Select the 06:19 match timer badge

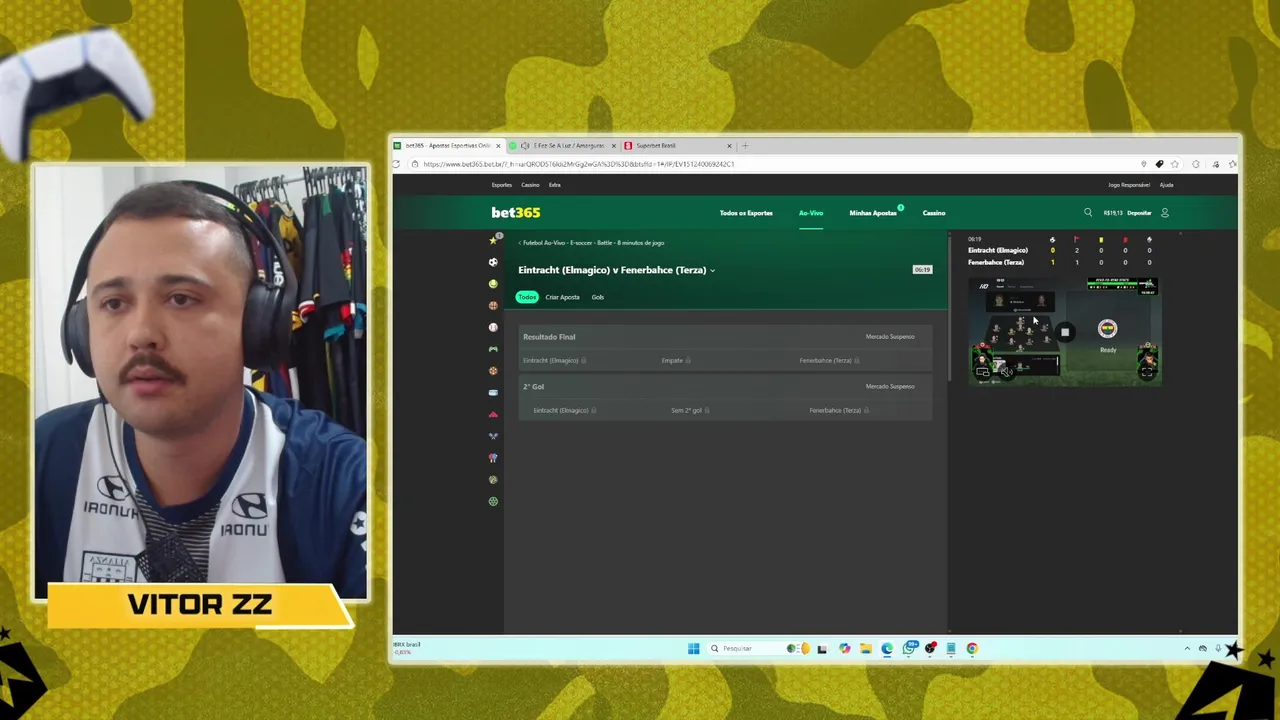[x=922, y=270]
